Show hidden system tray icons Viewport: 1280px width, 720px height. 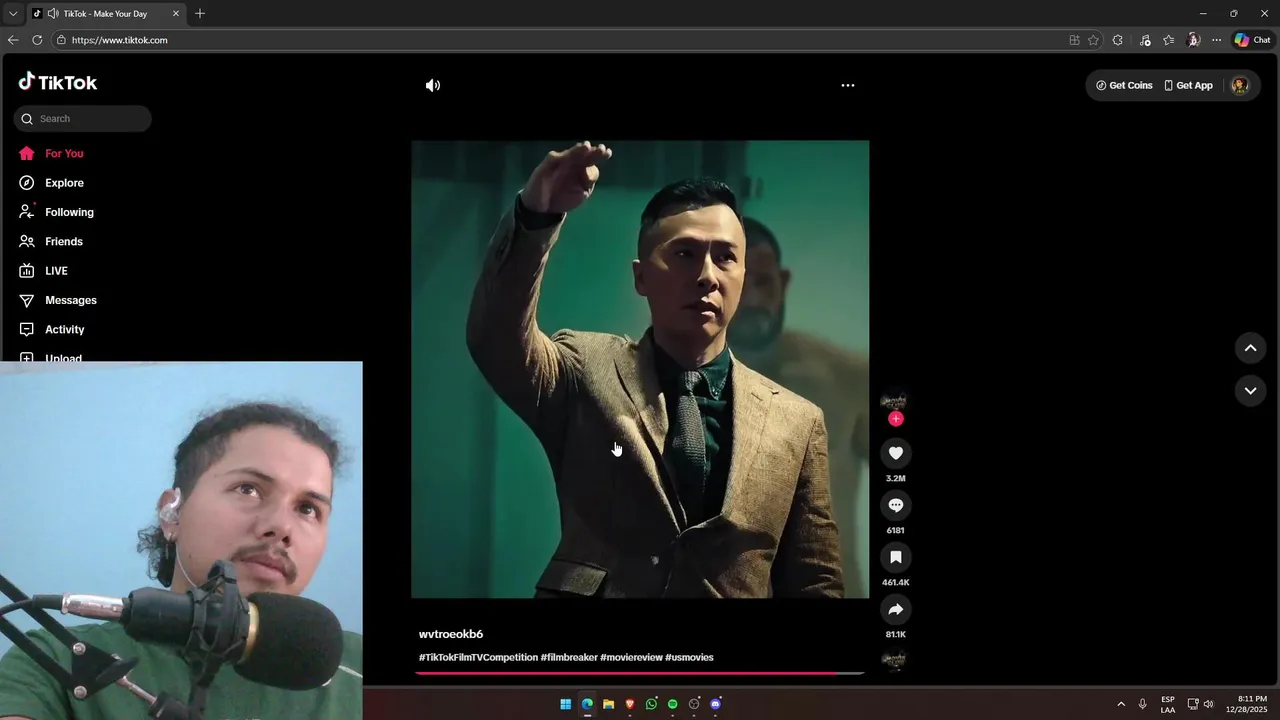coord(1121,704)
